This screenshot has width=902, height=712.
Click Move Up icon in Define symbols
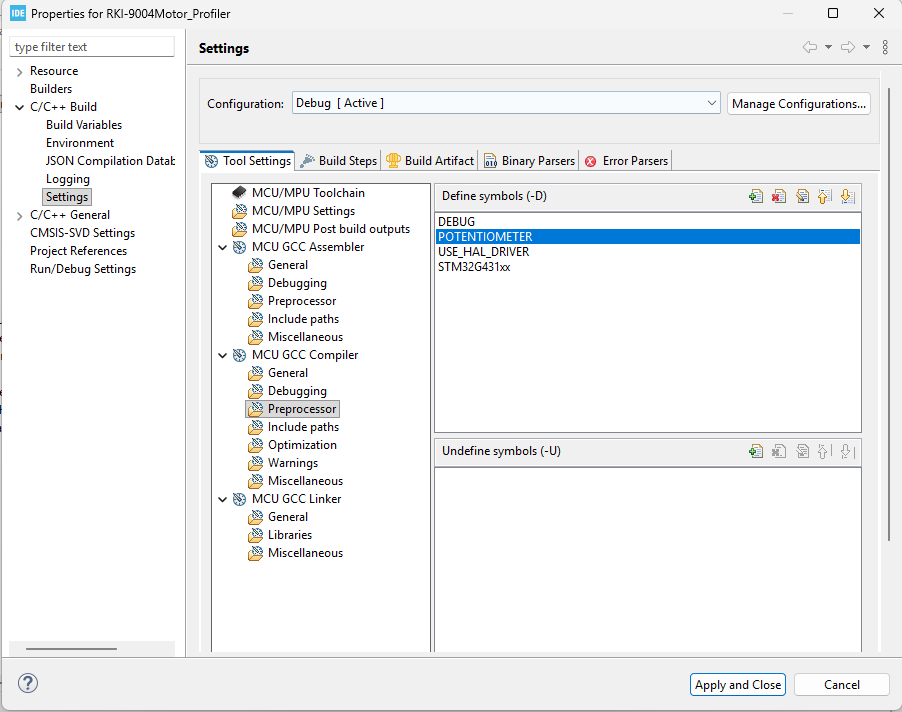pos(824,197)
